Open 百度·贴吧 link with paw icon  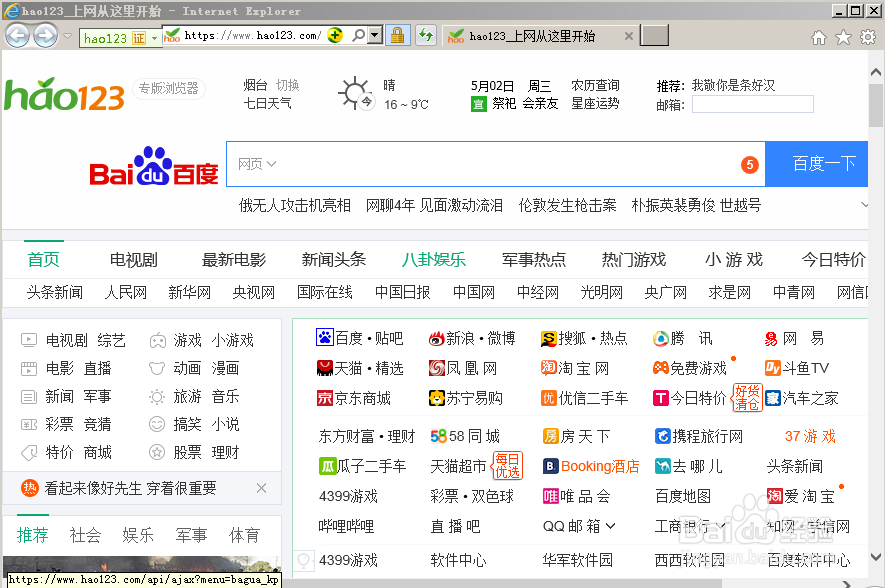tap(359, 338)
